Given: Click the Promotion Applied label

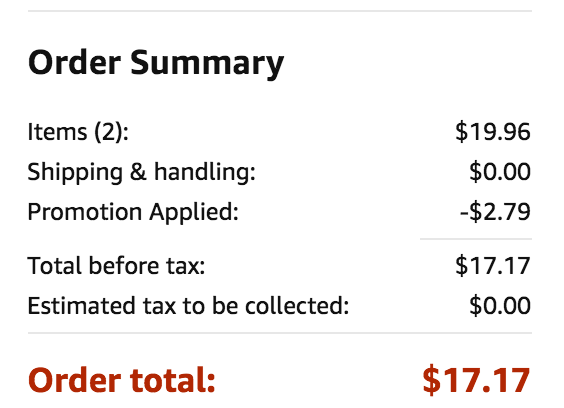Looking at the screenshot, I should pyautogui.click(x=133, y=212).
